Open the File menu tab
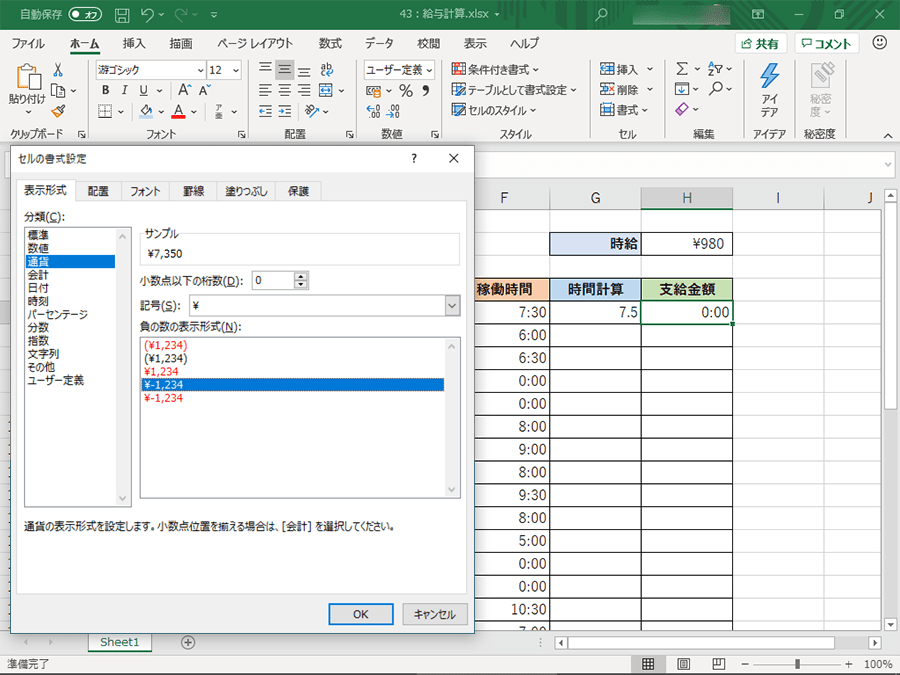Image resolution: width=900 pixels, height=675 pixels. [x=28, y=44]
